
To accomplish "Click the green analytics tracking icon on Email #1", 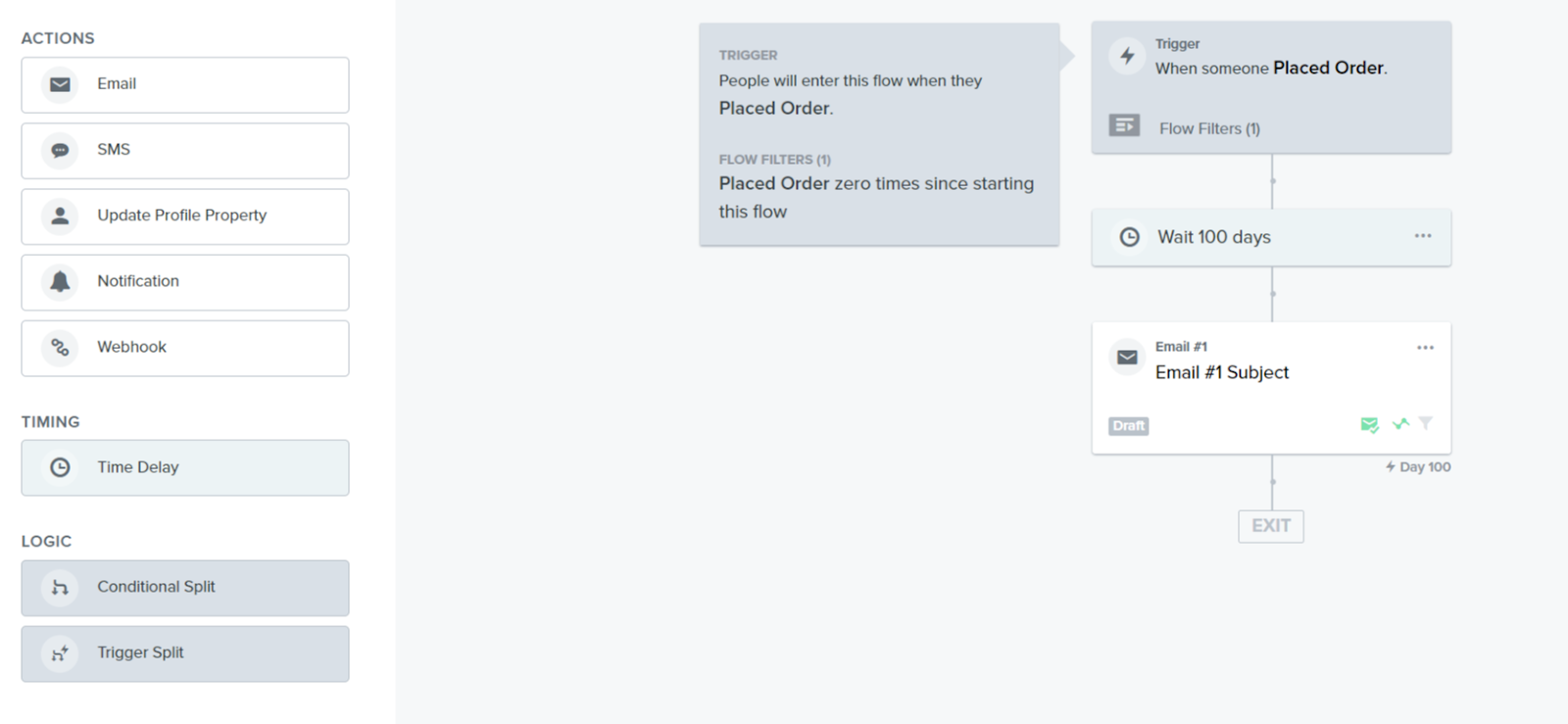I will click(x=1400, y=423).
